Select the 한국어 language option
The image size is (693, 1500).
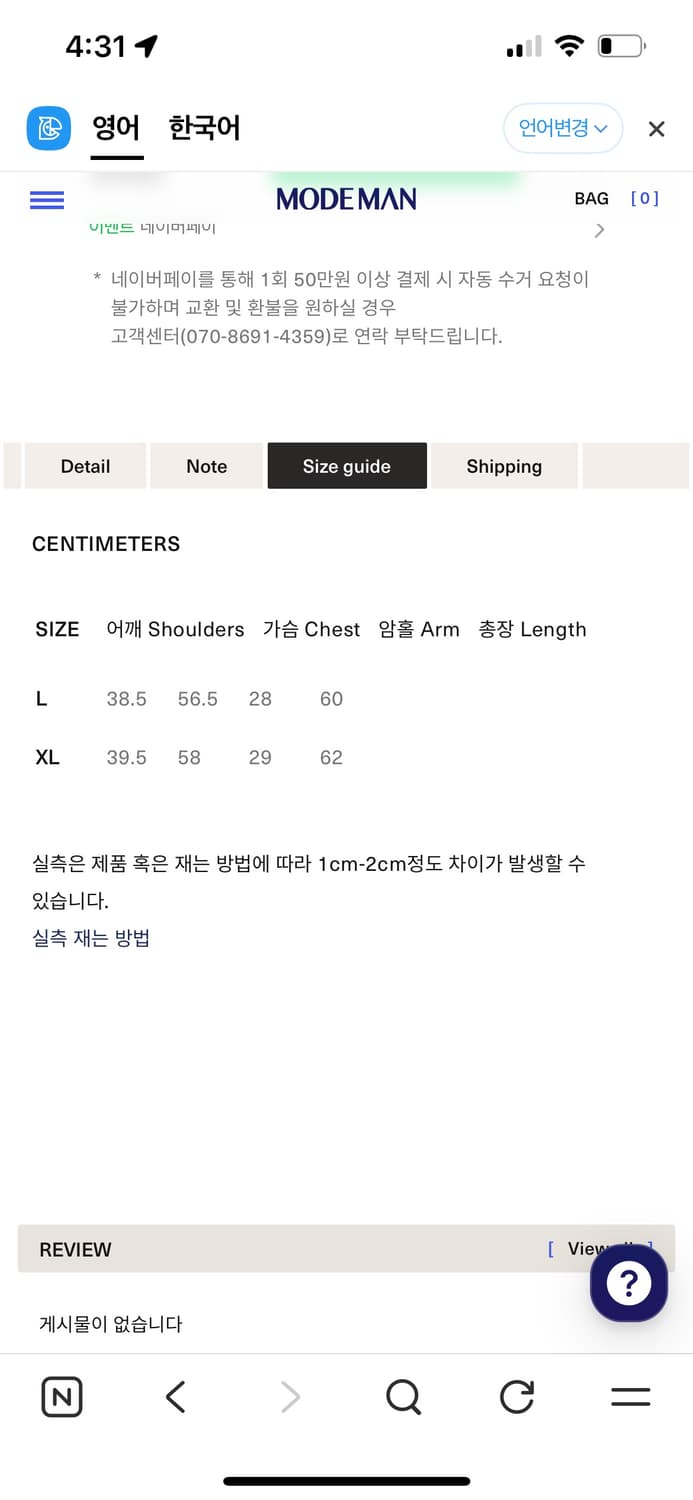(204, 128)
